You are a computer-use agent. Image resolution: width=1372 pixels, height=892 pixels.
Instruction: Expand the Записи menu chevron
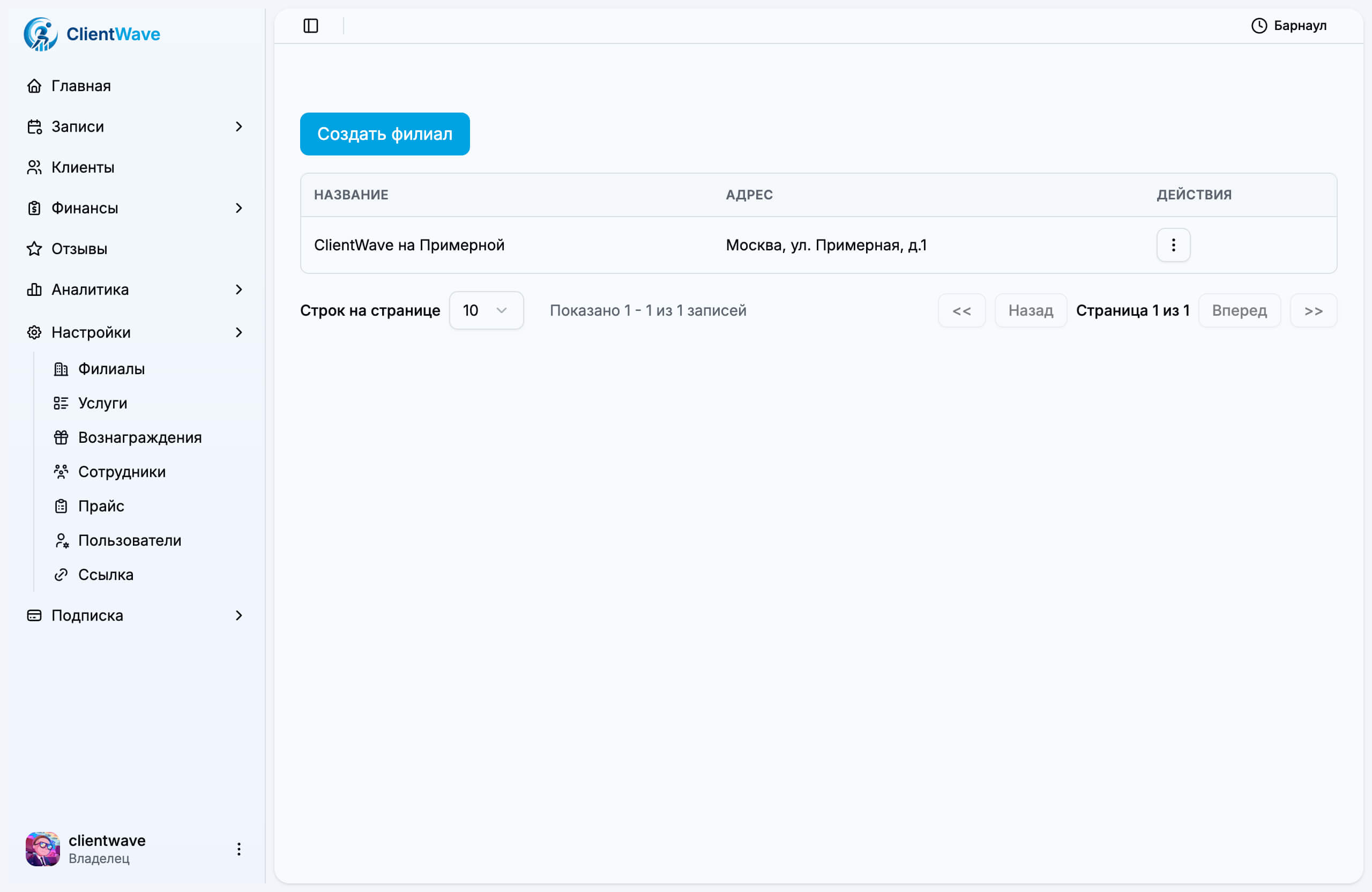238,127
